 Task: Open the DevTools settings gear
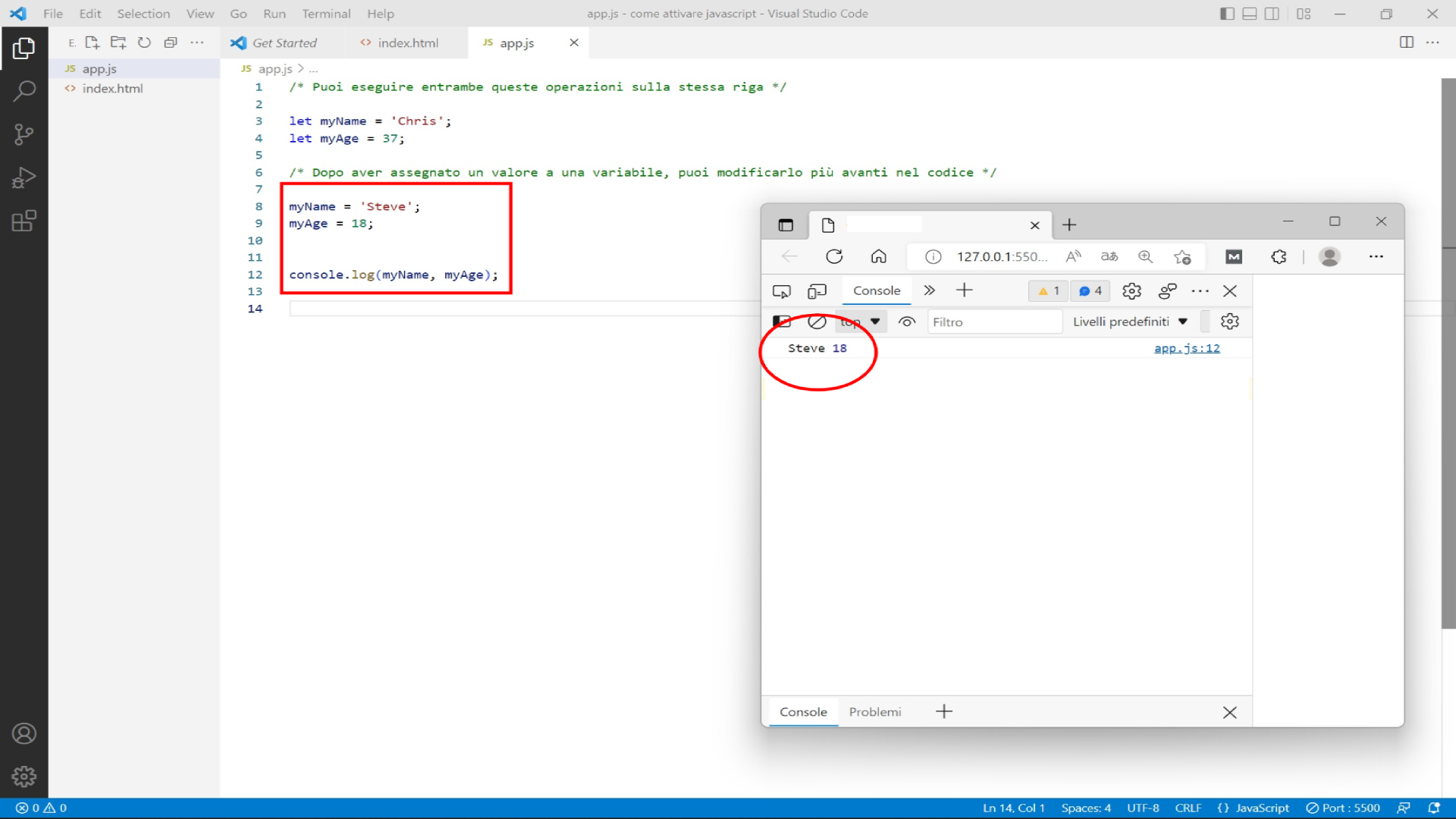(x=1131, y=290)
